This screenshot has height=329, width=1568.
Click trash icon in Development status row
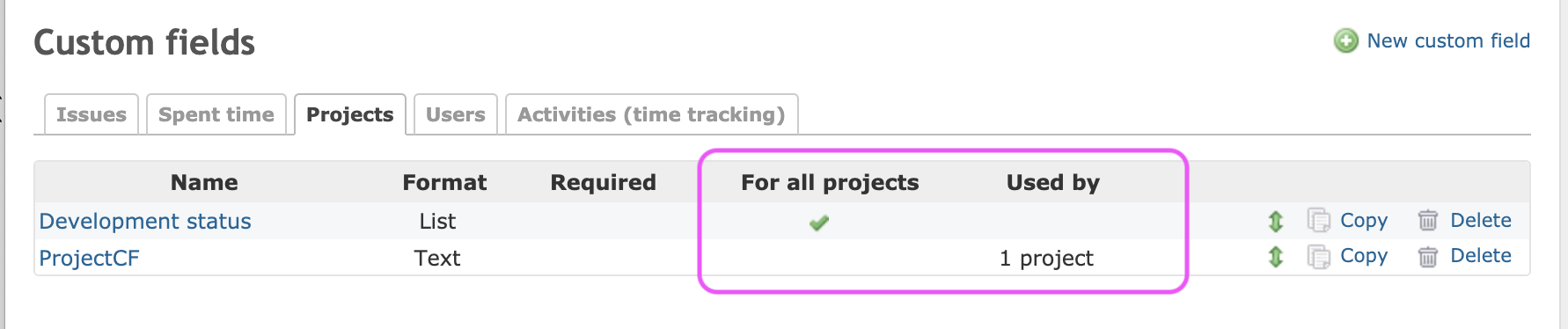[1428, 220]
